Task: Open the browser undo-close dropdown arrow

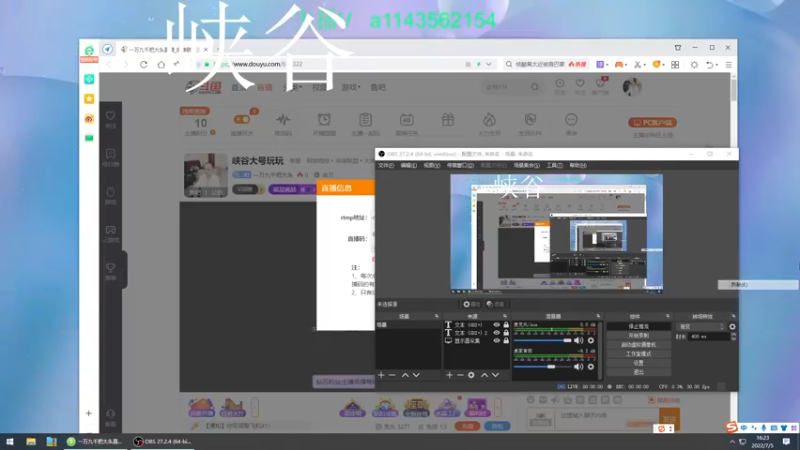Action: [x=717, y=65]
